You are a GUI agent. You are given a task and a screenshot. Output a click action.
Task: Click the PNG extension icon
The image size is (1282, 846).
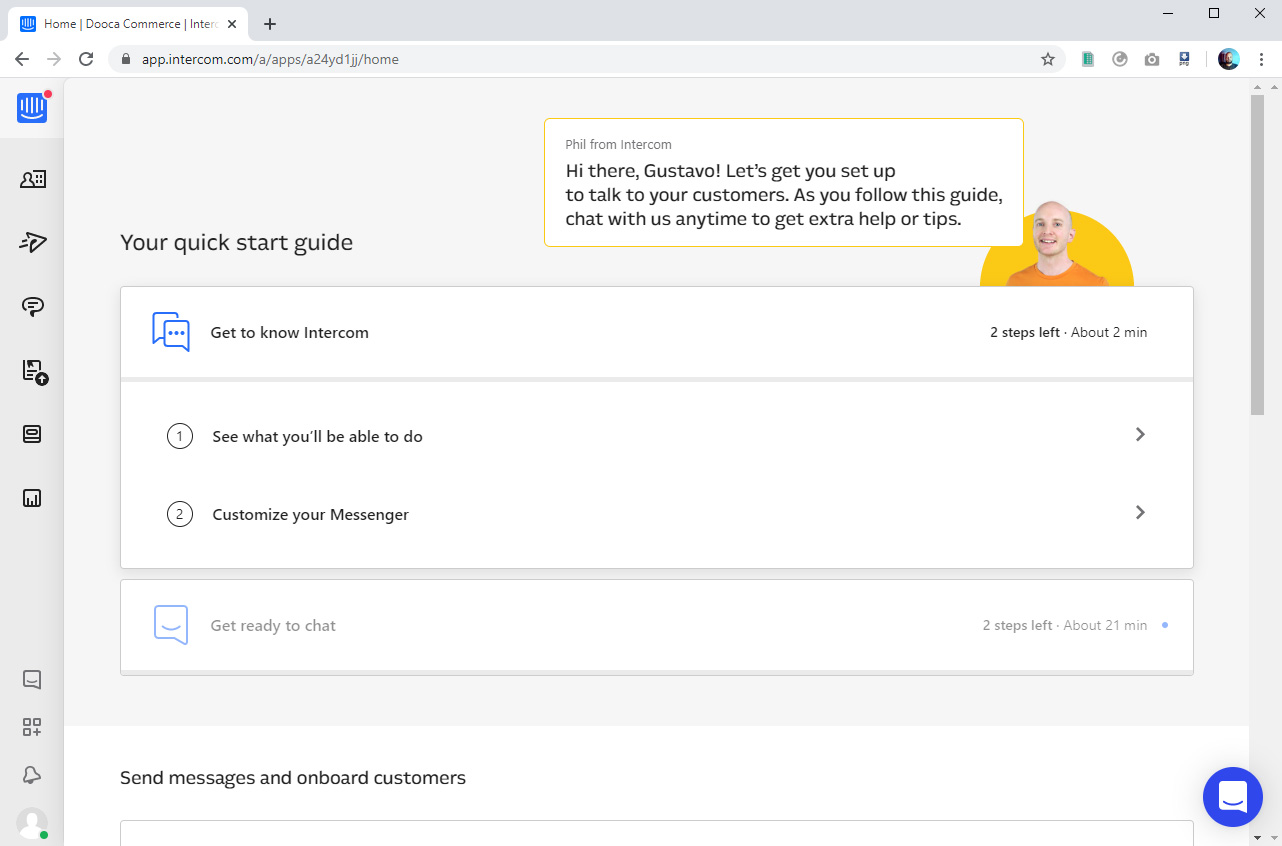tap(1184, 59)
